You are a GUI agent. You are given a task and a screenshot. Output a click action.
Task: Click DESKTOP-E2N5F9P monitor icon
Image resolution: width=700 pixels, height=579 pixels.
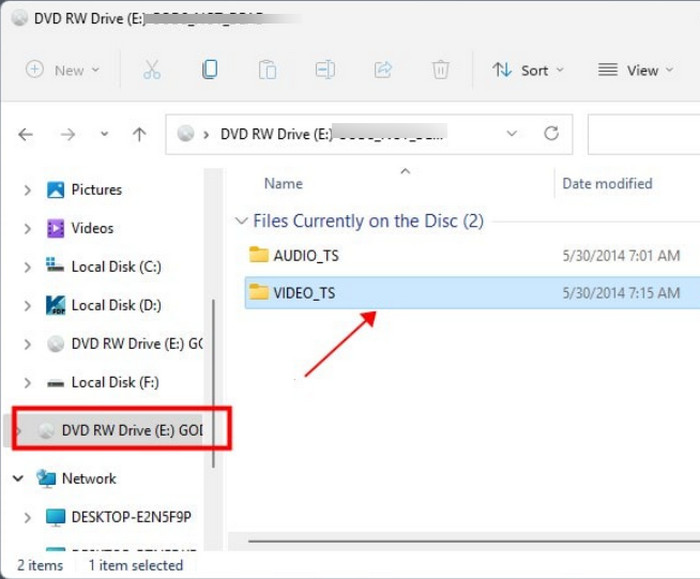pyautogui.click(x=55, y=517)
